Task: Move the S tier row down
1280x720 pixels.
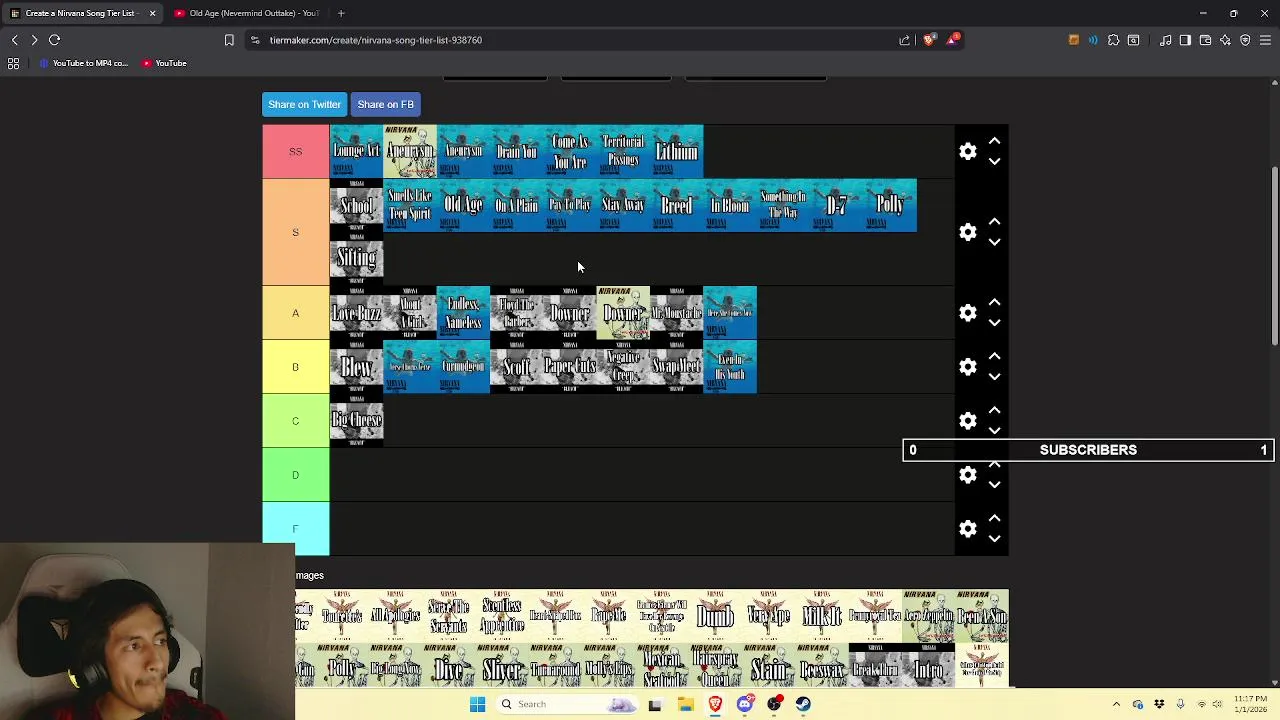Action: pos(994,242)
